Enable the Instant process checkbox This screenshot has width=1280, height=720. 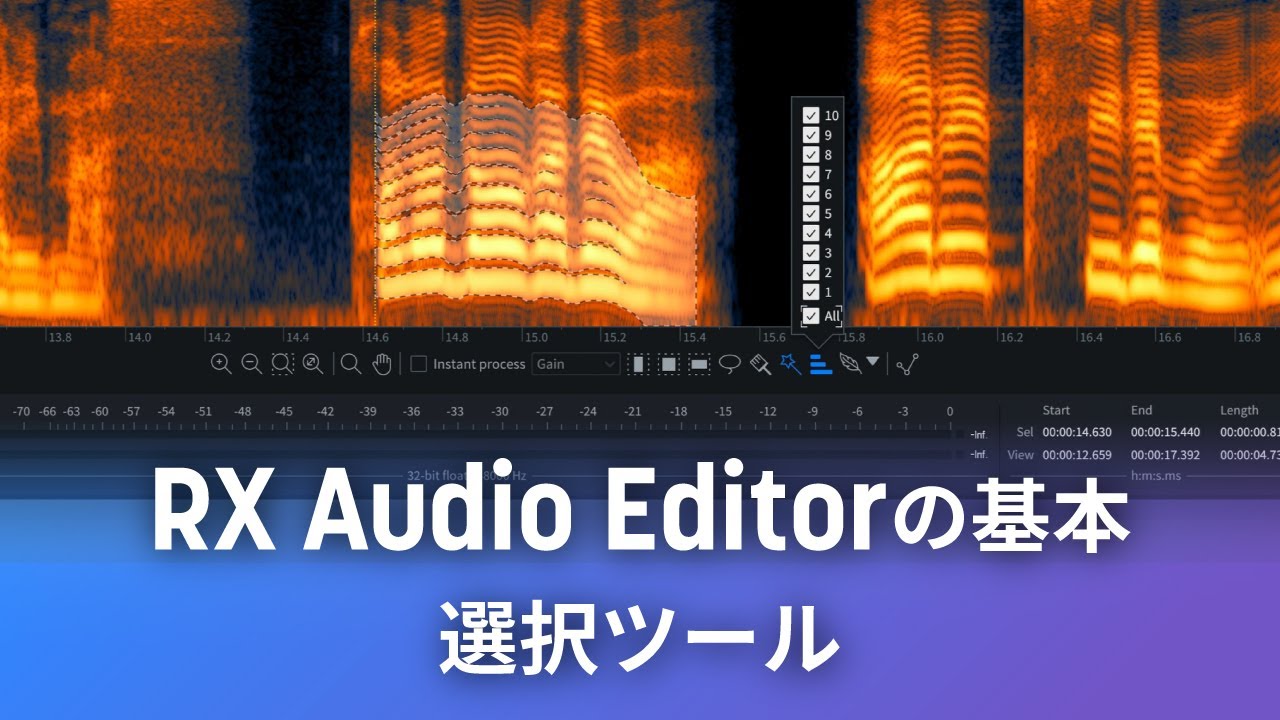pyautogui.click(x=419, y=364)
